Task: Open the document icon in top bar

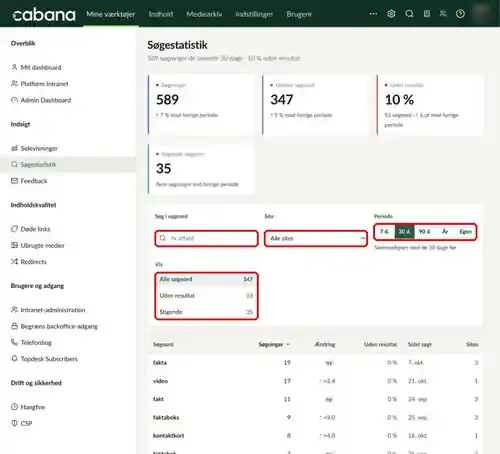Action: tap(427, 14)
